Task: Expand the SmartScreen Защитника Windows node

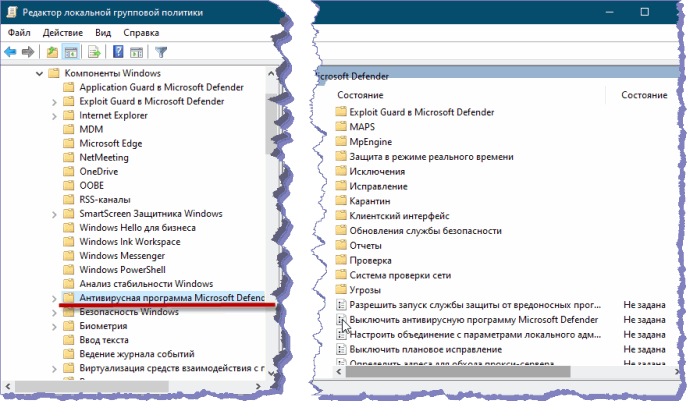Action: [54, 214]
